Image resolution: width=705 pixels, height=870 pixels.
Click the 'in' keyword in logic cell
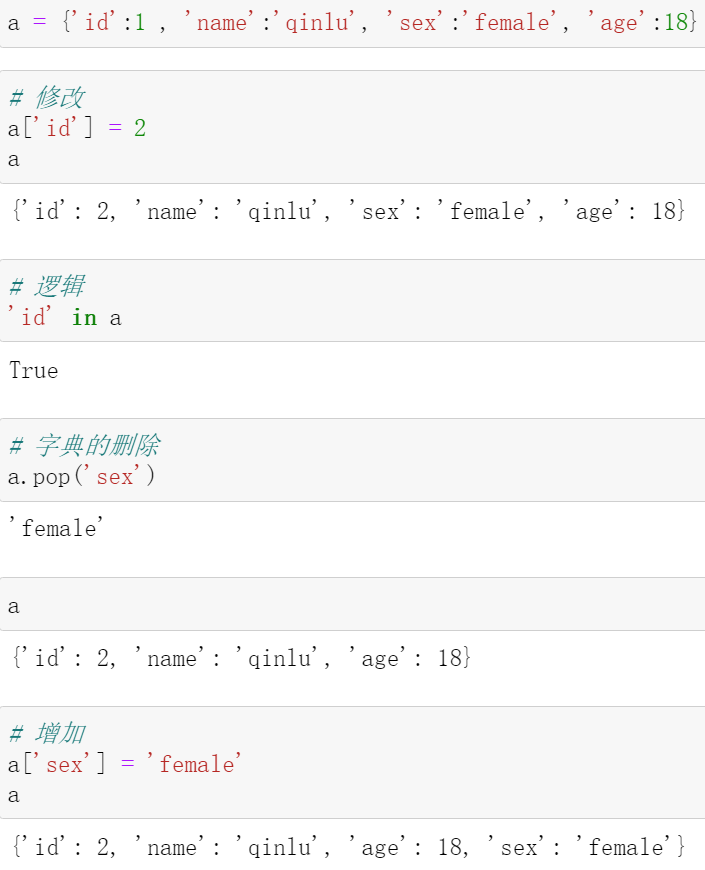(84, 318)
